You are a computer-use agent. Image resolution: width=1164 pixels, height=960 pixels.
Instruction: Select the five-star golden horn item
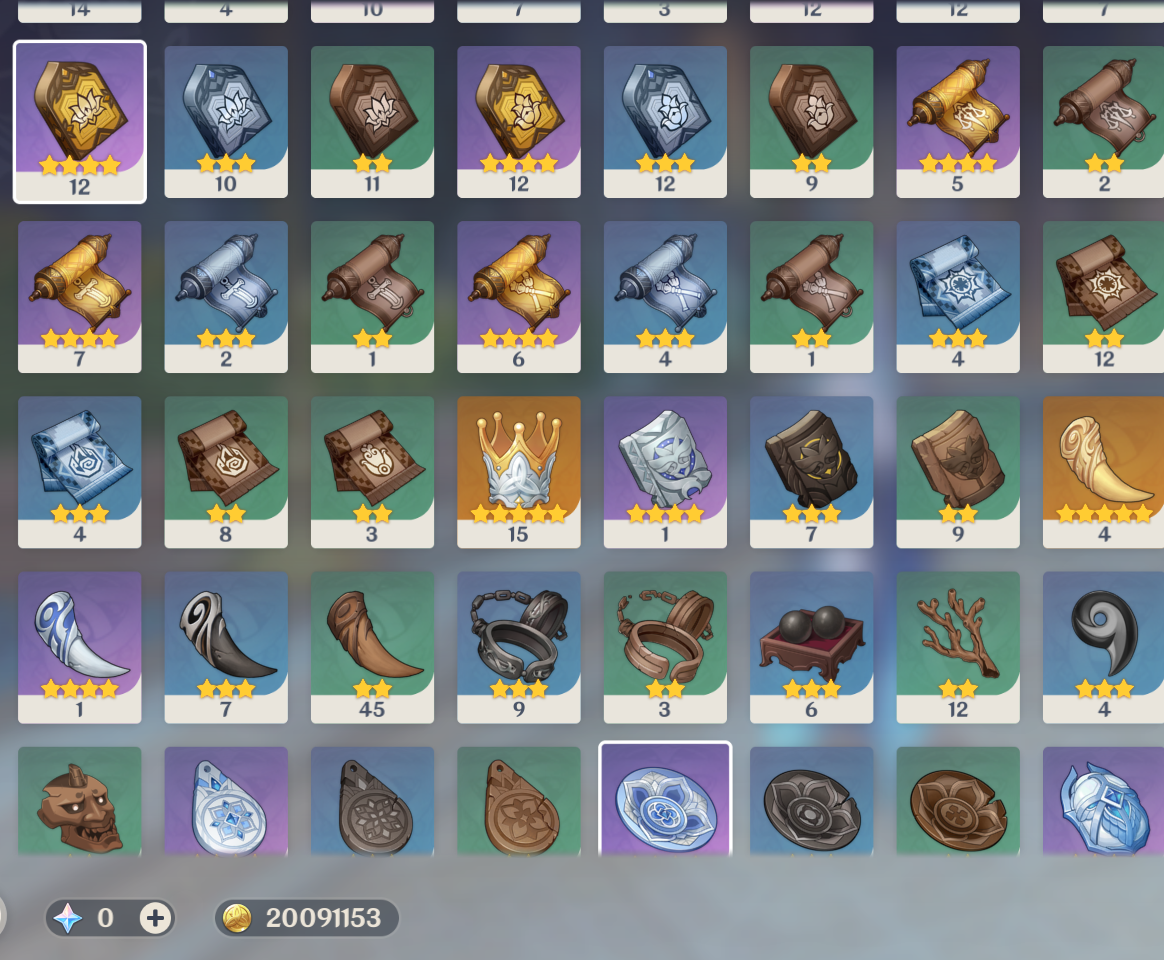point(1103,472)
